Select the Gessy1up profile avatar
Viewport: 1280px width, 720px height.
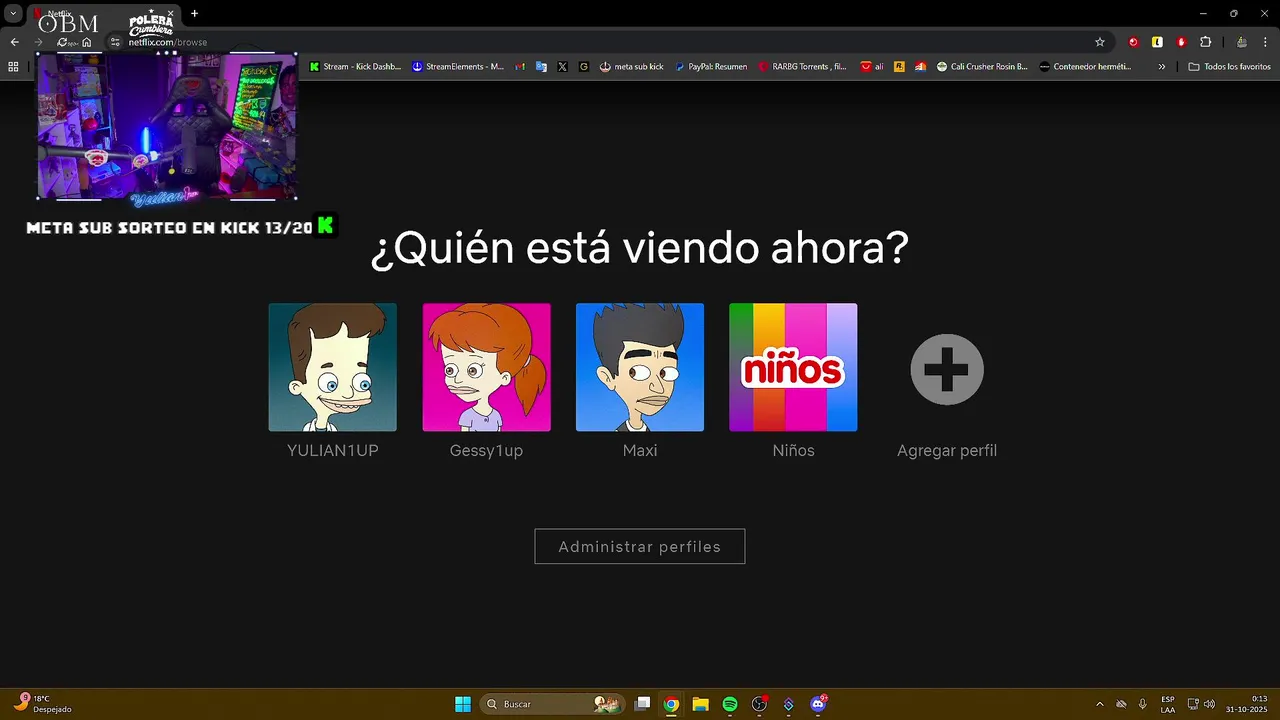486,367
